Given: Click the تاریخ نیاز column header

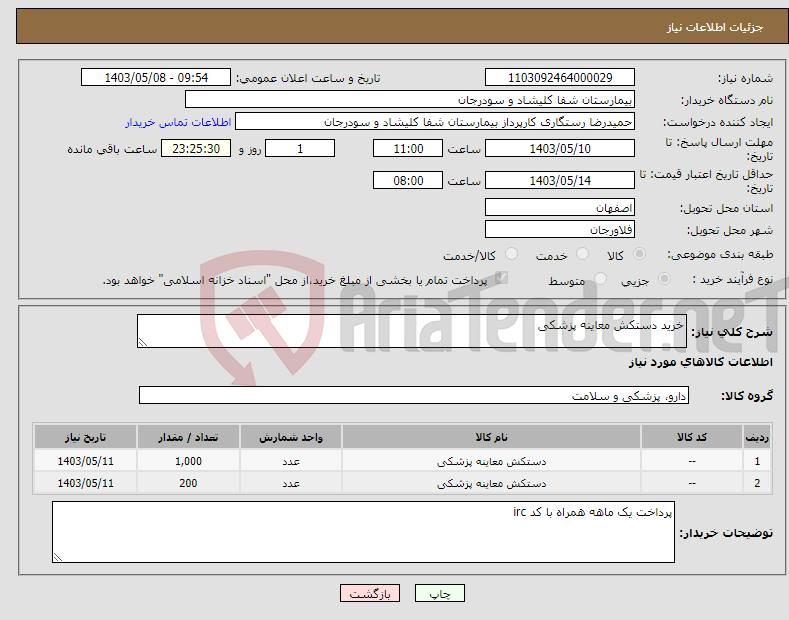Looking at the screenshot, I should pos(86,437).
